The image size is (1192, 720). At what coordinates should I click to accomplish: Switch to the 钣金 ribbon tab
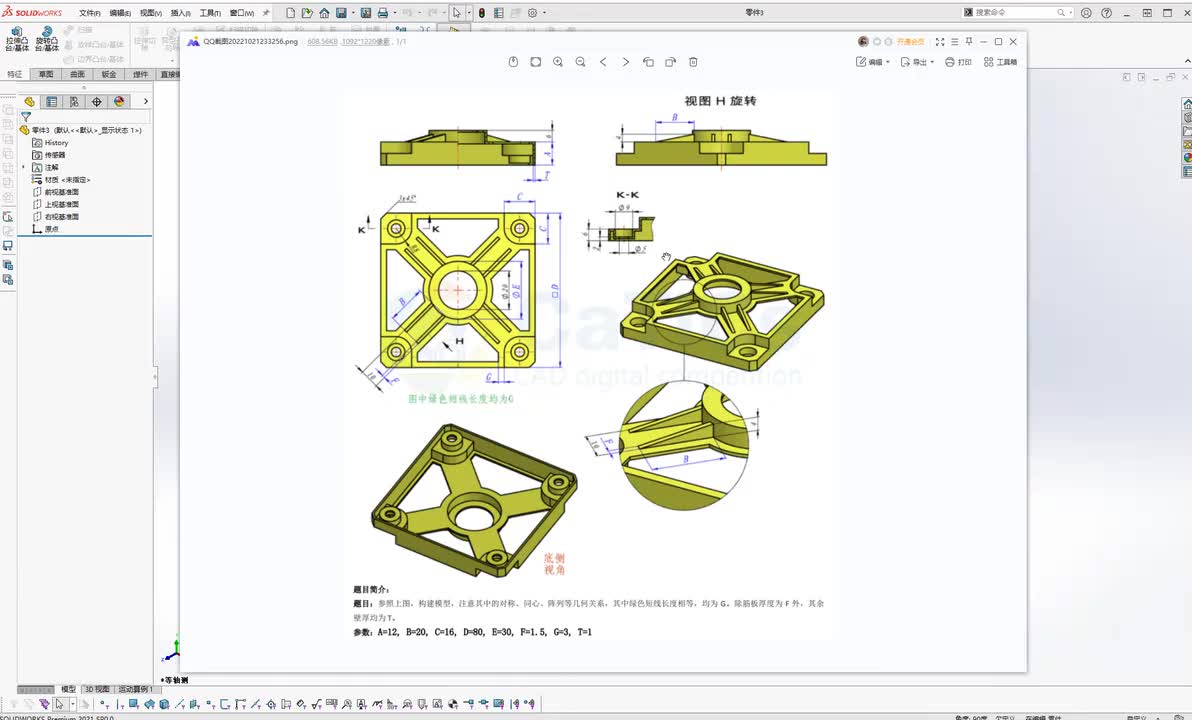109,75
